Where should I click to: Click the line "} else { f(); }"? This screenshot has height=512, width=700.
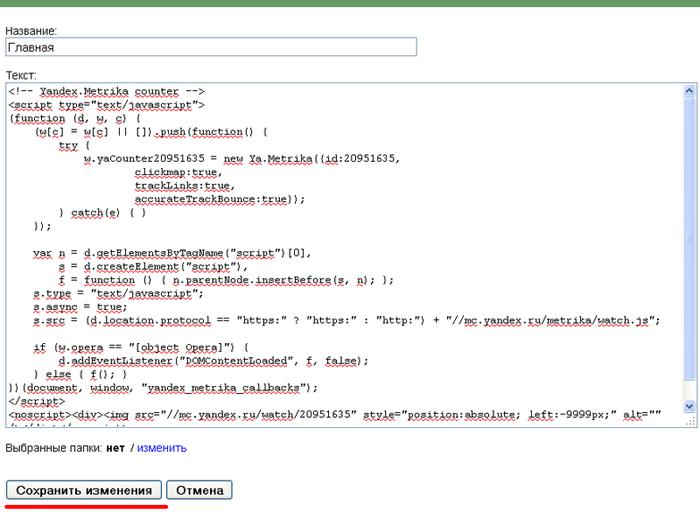(80, 374)
